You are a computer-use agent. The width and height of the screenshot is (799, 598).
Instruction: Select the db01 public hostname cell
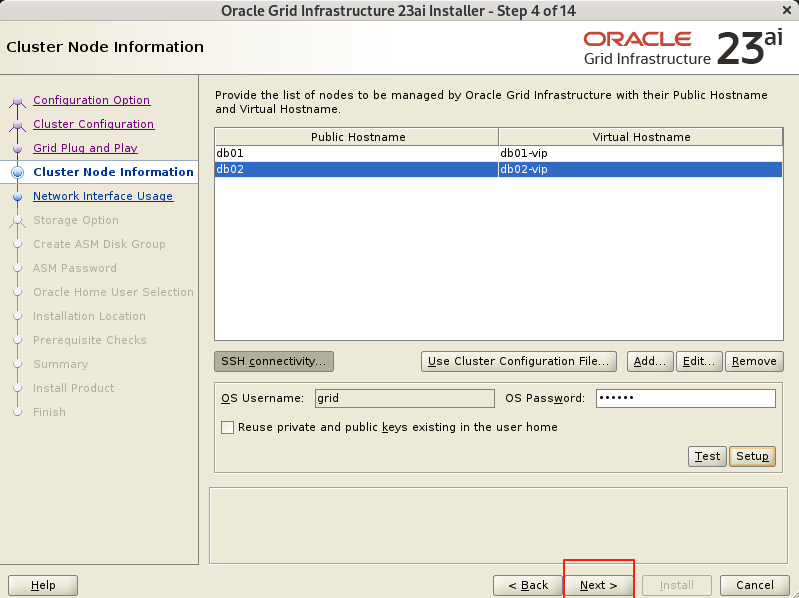(x=357, y=153)
